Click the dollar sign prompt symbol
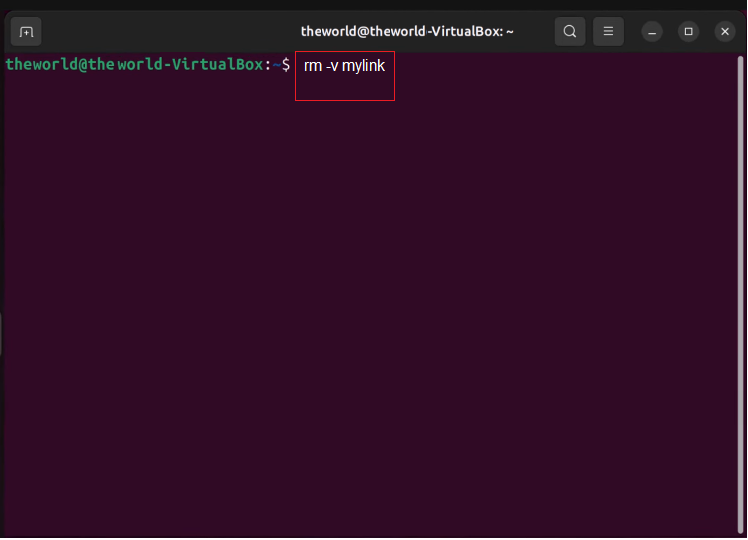The height and width of the screenshot is (540, 748). [286, 64]
